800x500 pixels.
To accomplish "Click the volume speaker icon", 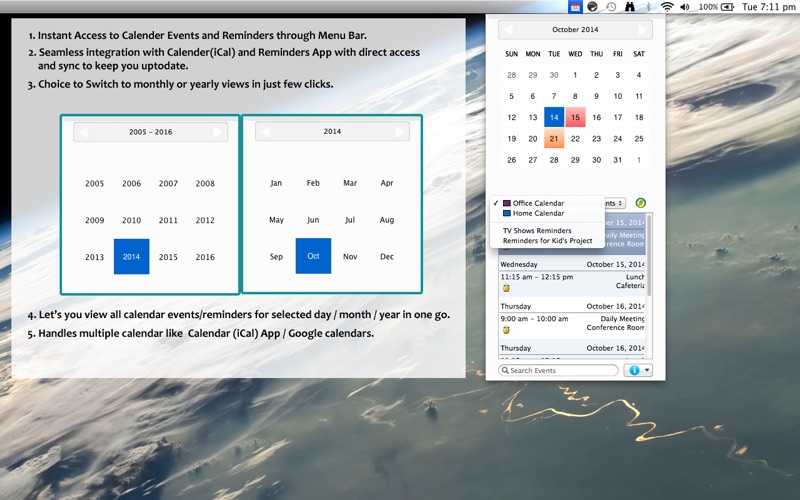I will click(685, 7).
